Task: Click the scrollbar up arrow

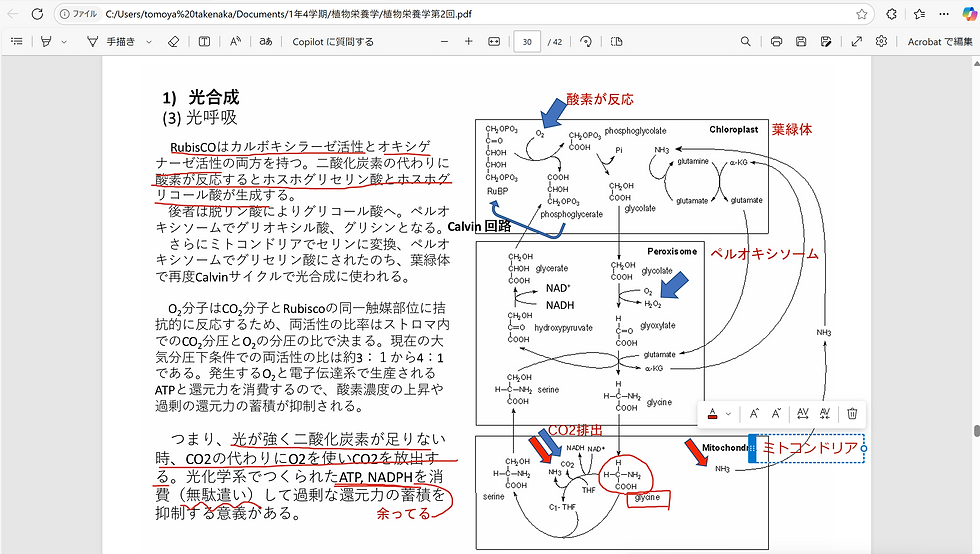Action: [x=976, y=63]
